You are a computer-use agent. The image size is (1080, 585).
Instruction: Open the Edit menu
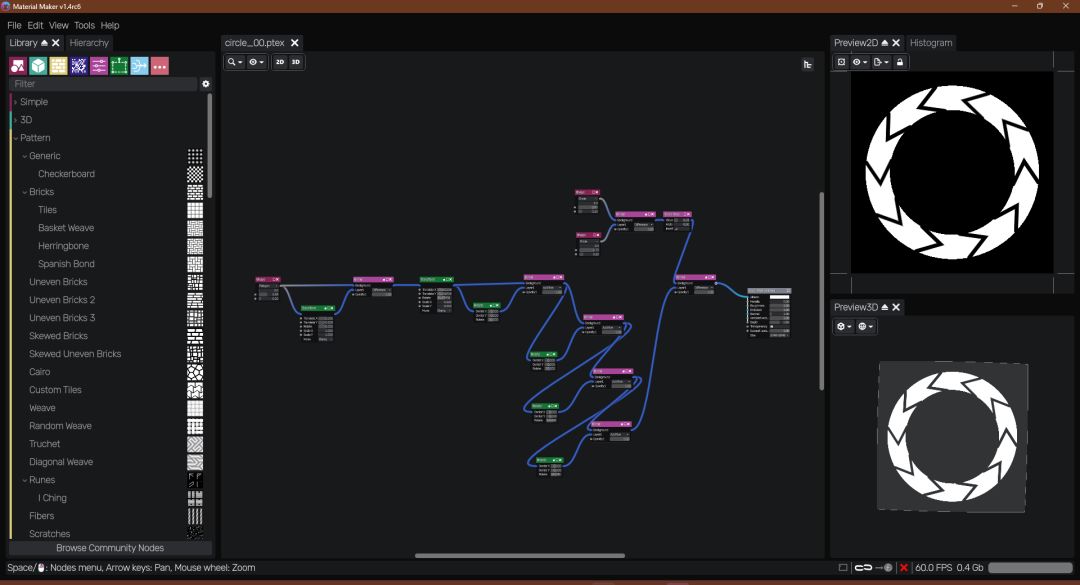[35, 25]
